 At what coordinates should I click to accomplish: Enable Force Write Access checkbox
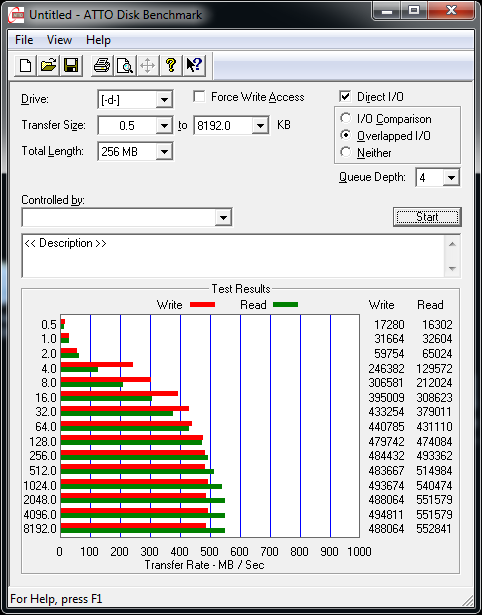click(199, 96)
